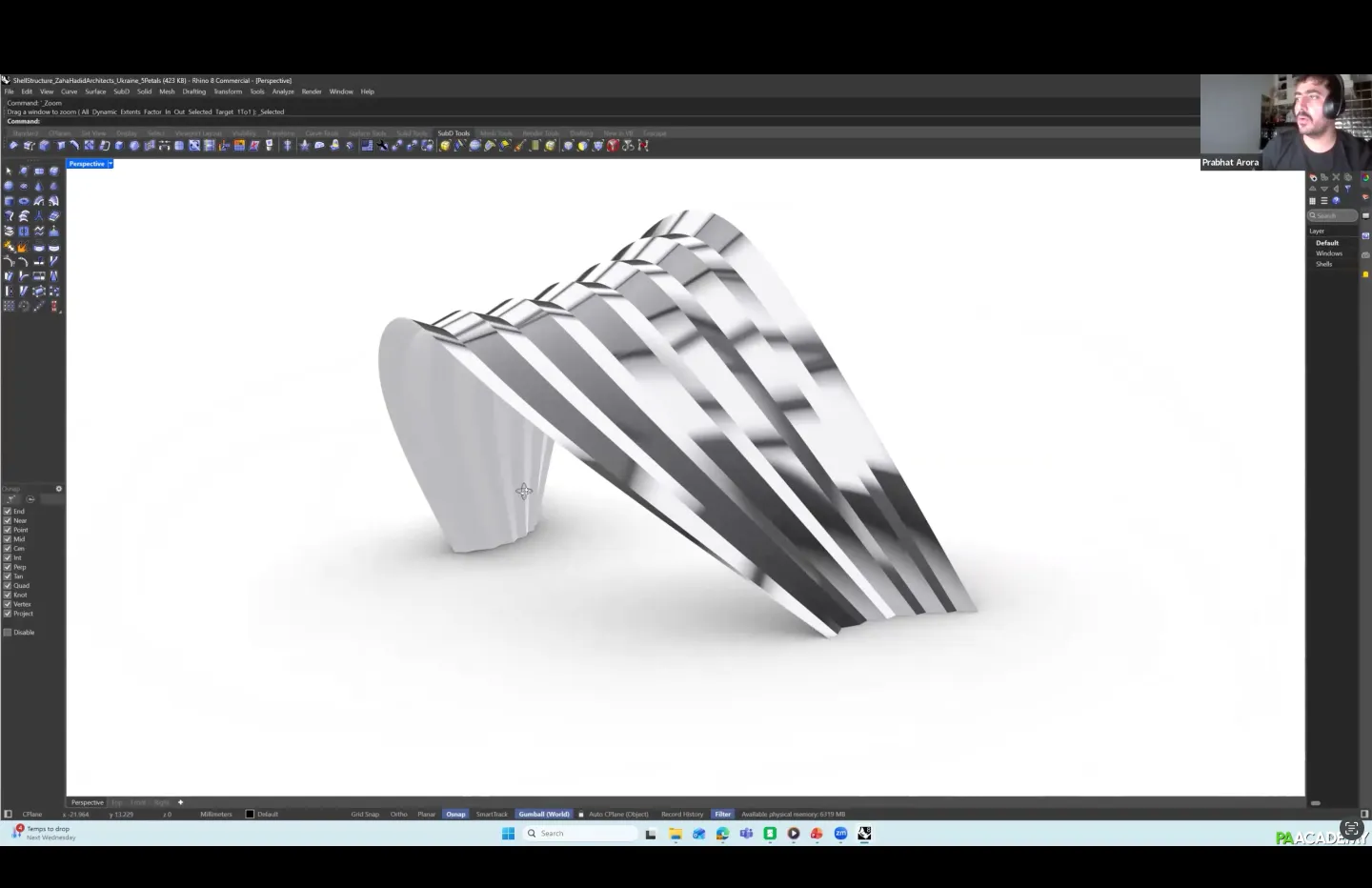Click the Osnap panel gear settings icon

click(58, 489)
